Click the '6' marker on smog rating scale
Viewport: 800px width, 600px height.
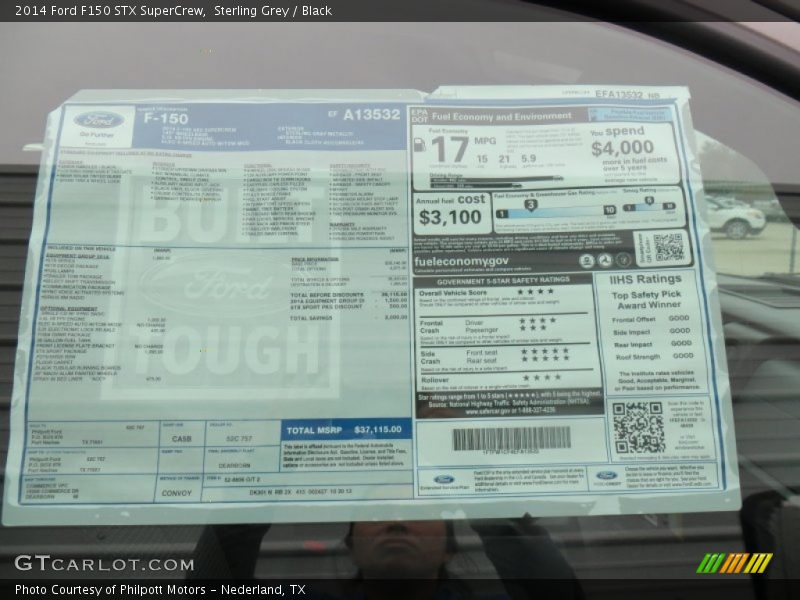tap(648, 201)
